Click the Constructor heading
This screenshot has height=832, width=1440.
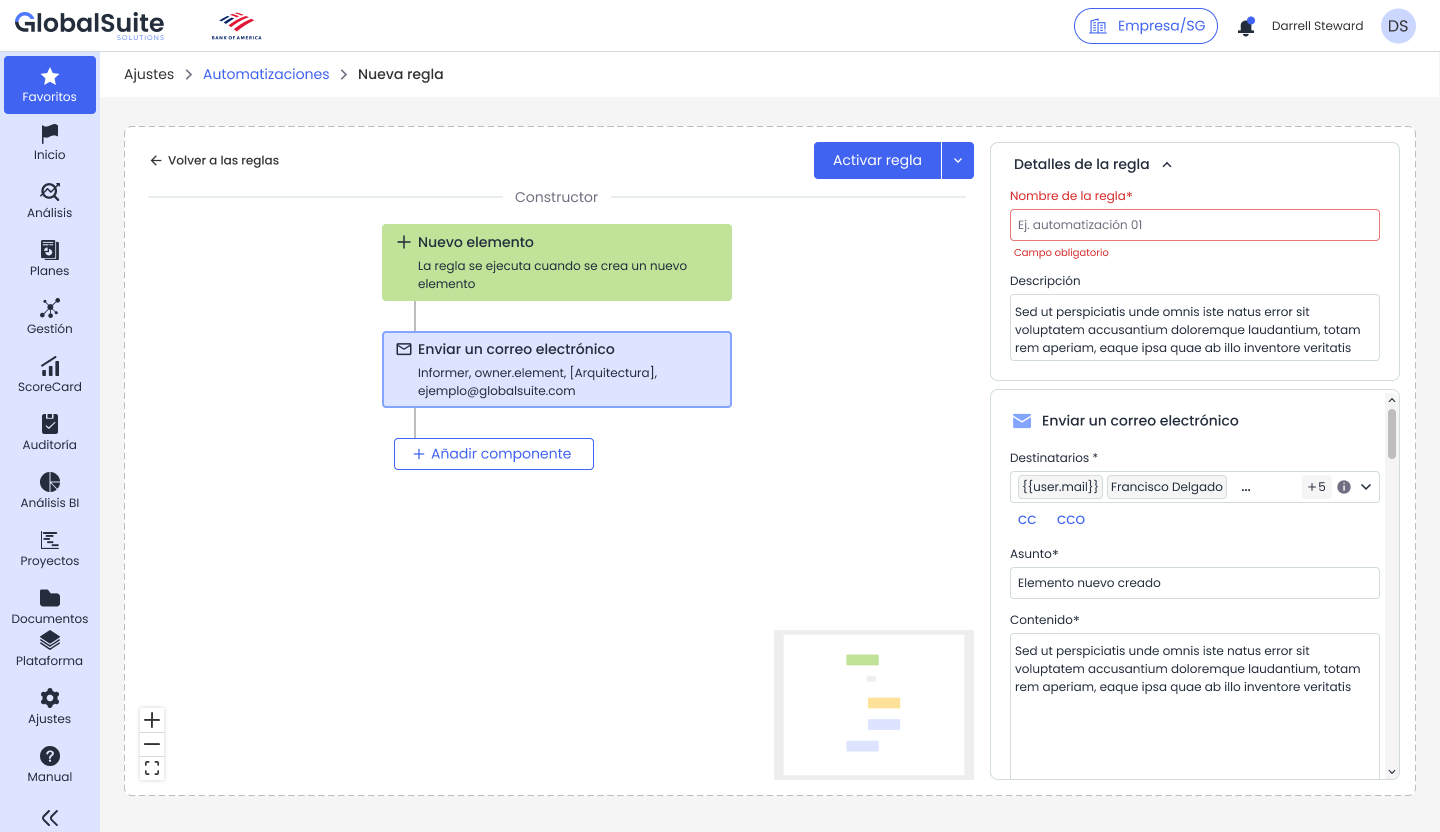click(x=556, y=197)
